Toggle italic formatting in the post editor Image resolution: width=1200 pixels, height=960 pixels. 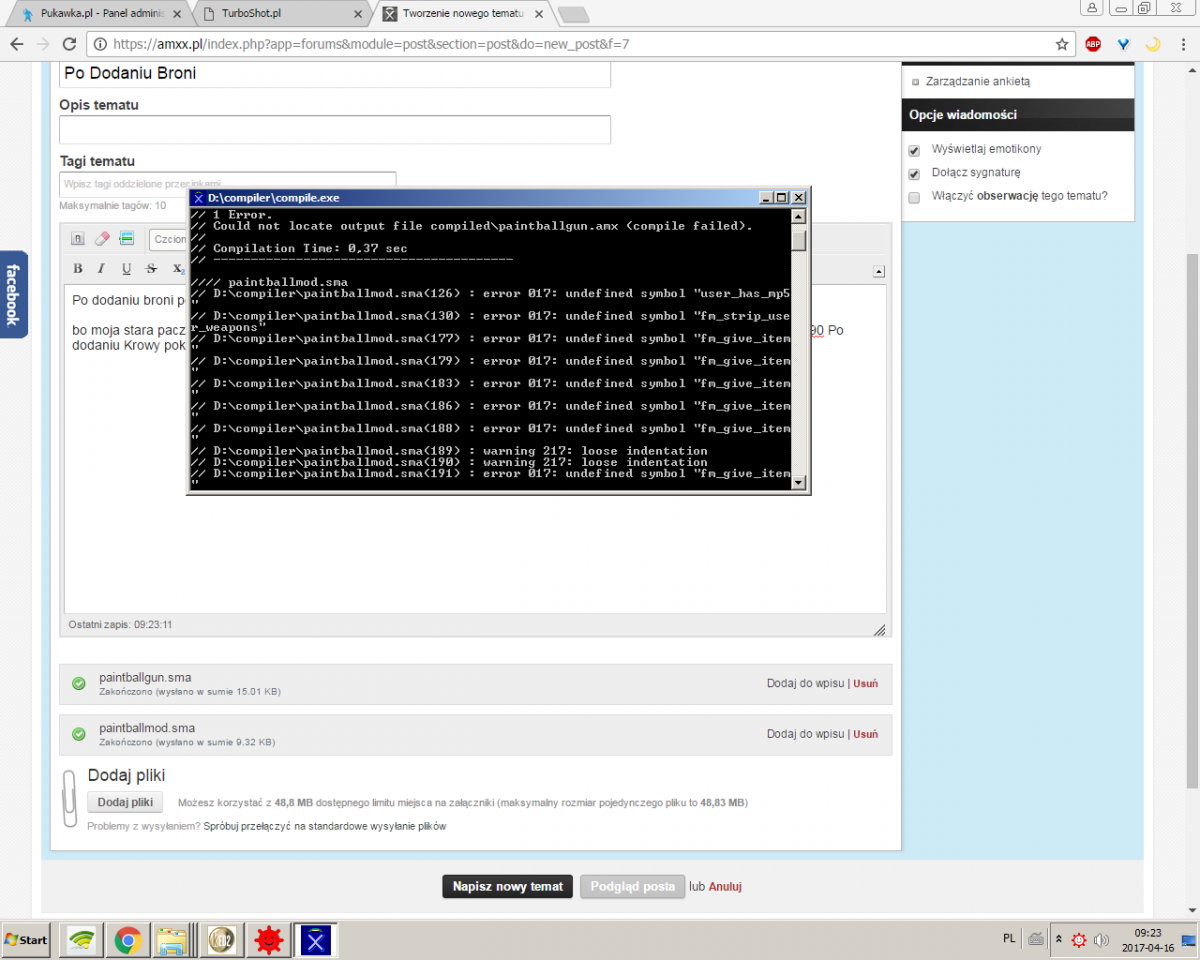pyautogui.click(x=101, y=268)
